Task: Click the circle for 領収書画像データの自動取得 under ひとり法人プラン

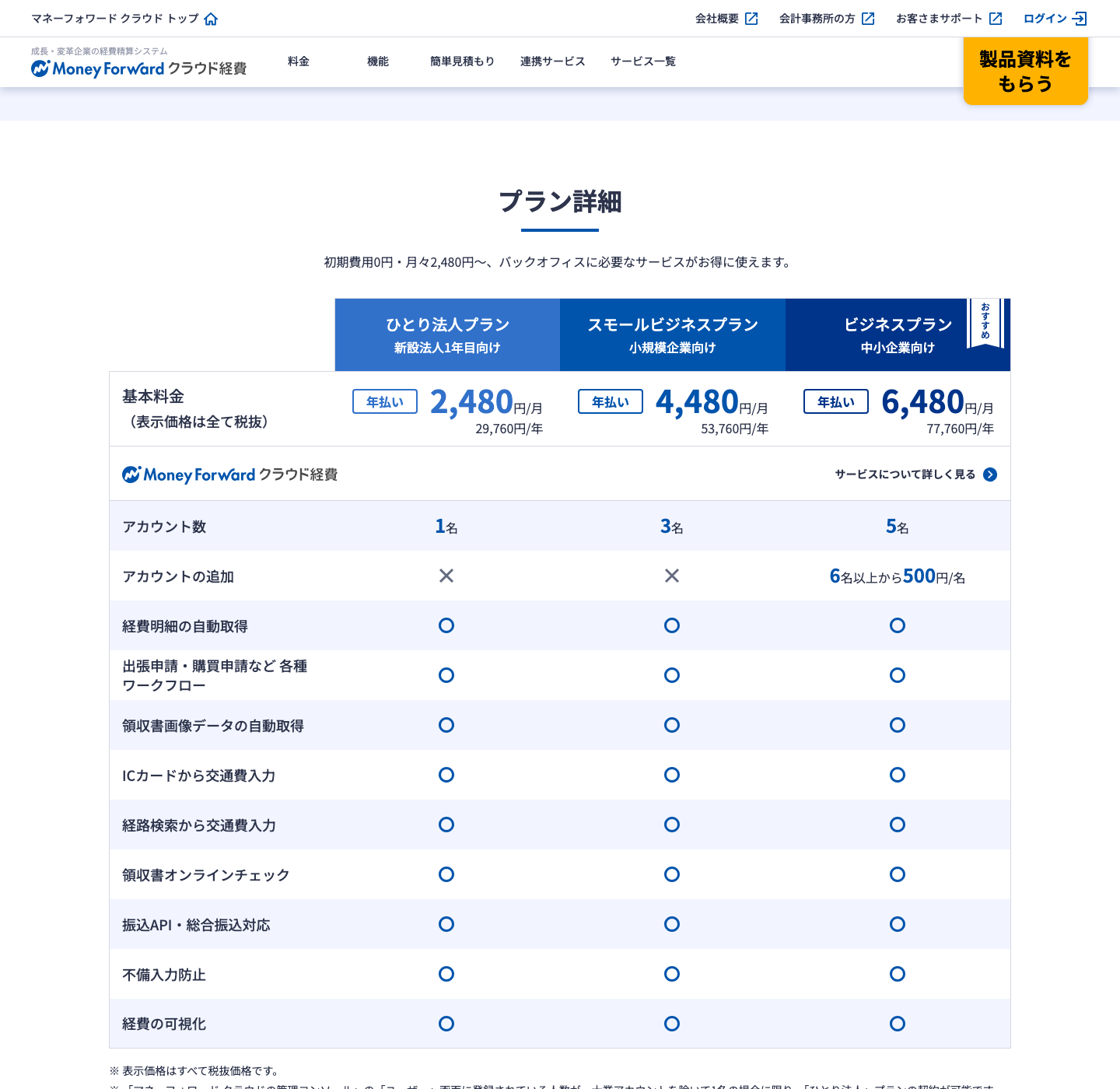Action: [x=446, y=725]
